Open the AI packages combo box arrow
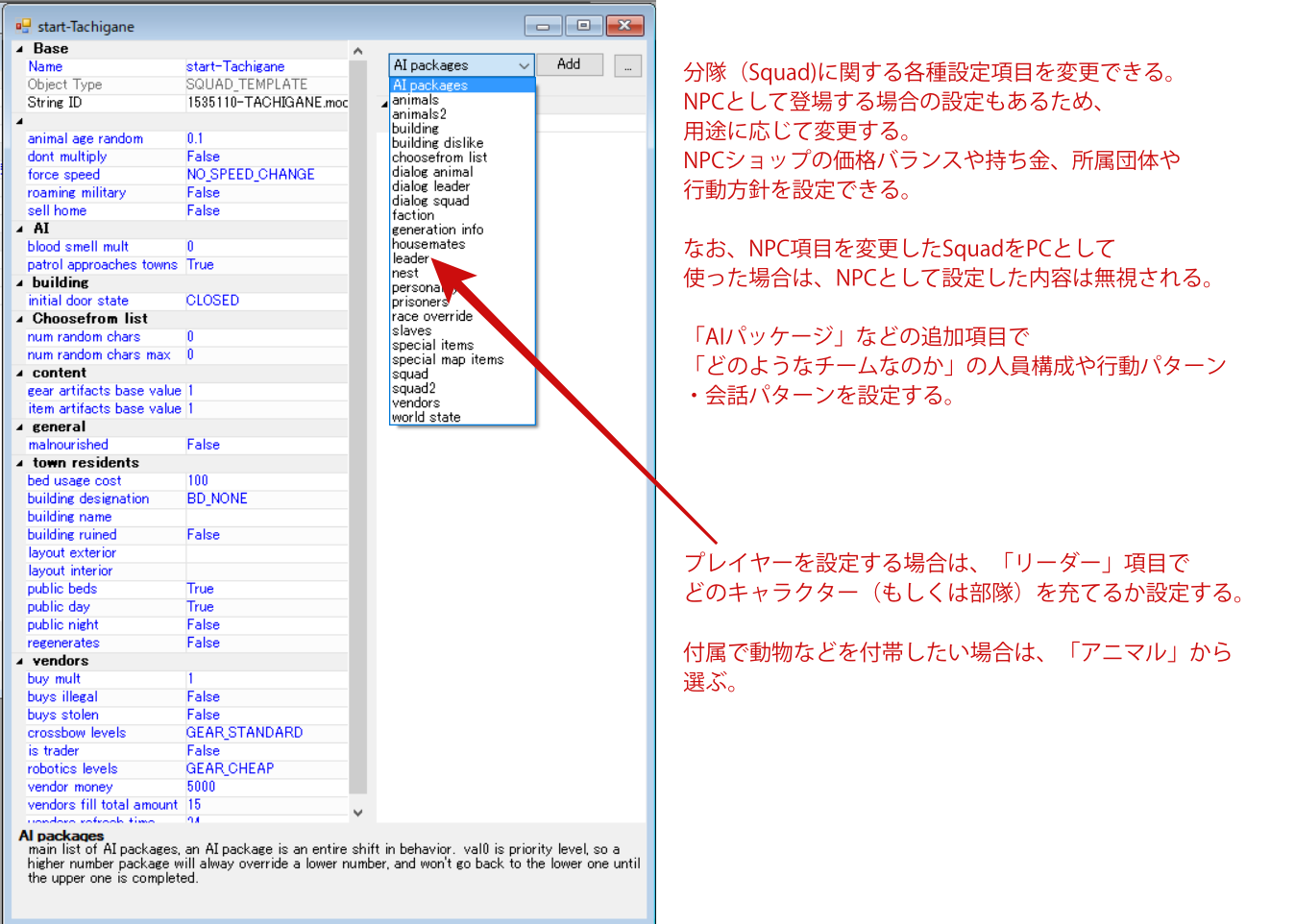This screenshot has height=924, width=1295. click(524, 65)
